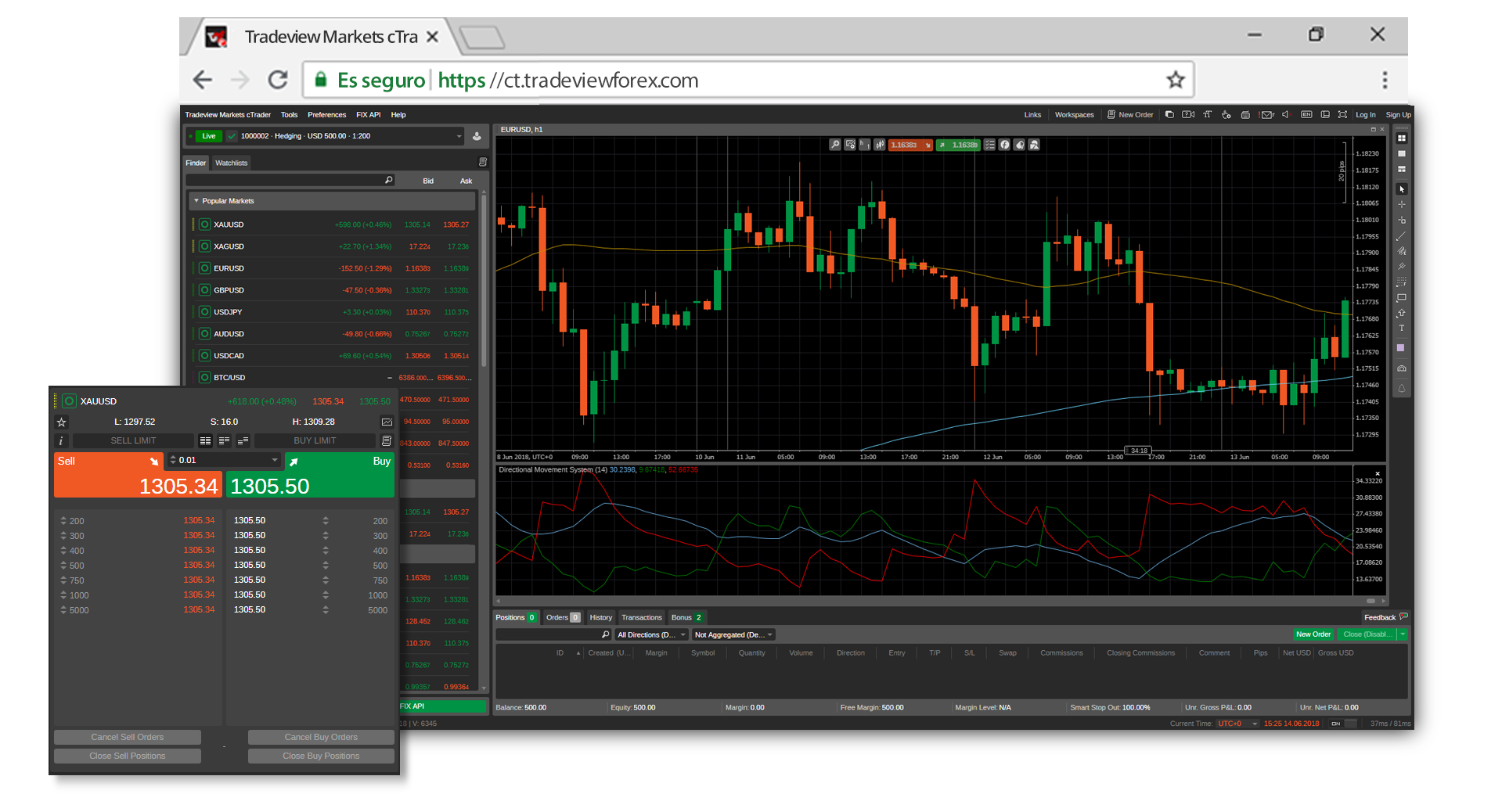1502x812 pixels.
Task: Open the History tab
Action: coord(600,617)
